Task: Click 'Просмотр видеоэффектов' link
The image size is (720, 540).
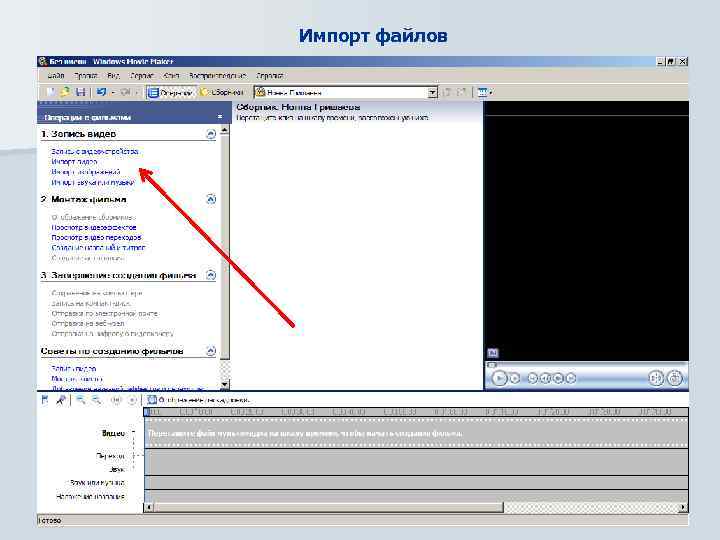Action: coord(94,227)
